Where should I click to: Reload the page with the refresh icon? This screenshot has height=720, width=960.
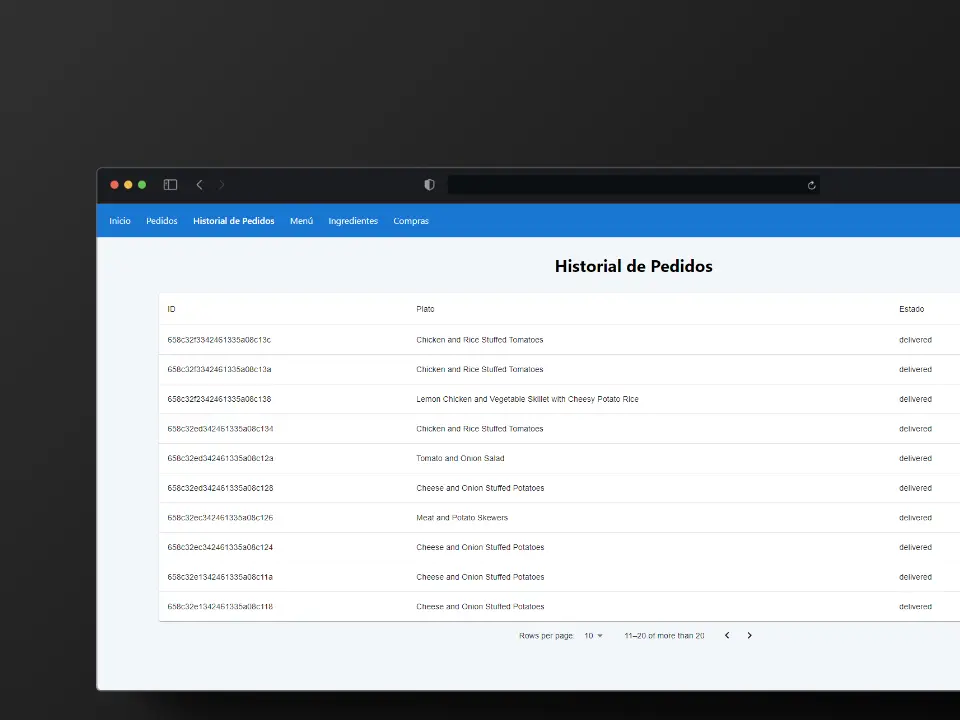pyautogui.click(x=811, y=186)
